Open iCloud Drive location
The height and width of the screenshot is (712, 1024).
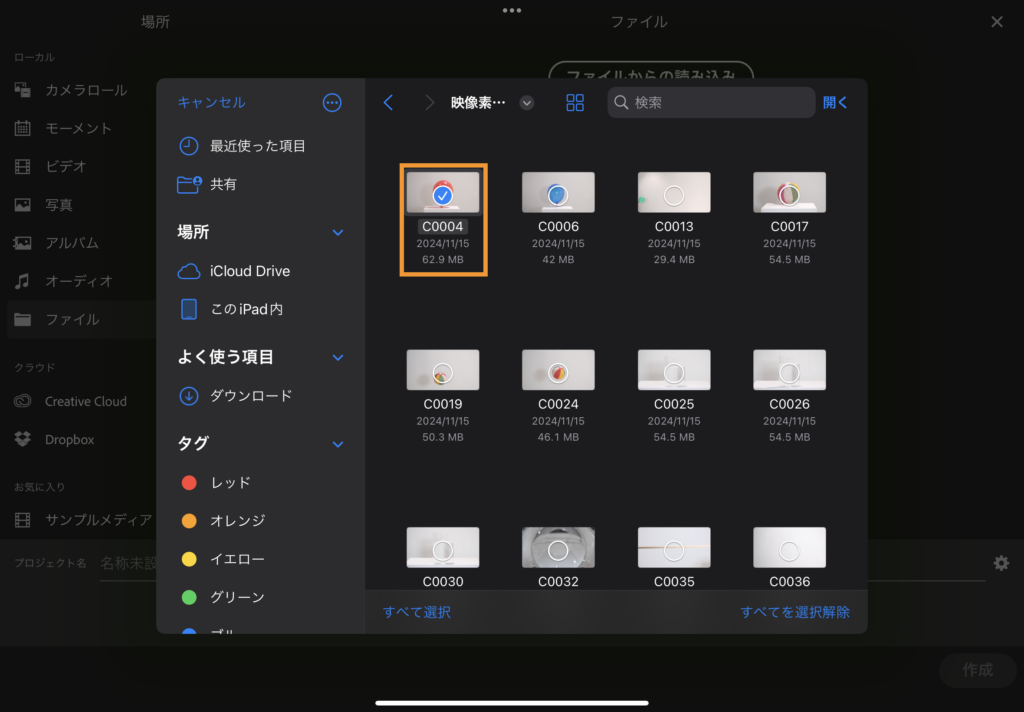[249, 271]
